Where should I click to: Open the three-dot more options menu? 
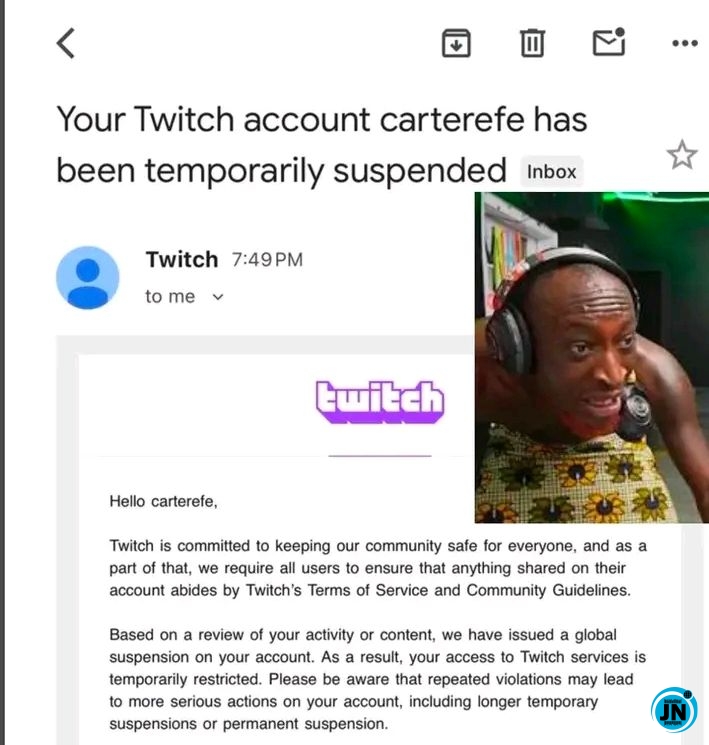click(x=685, y=43)
